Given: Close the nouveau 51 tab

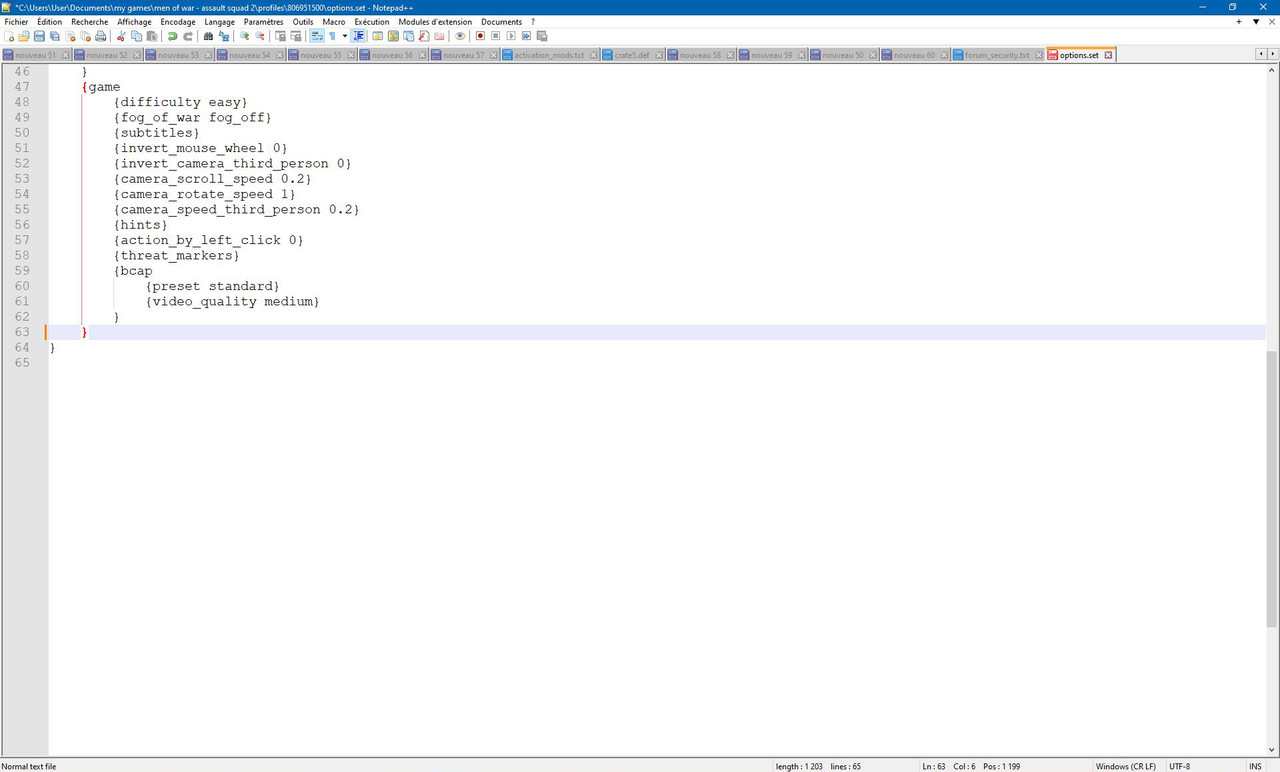Looking at the screenshot, I should [66, 55].
